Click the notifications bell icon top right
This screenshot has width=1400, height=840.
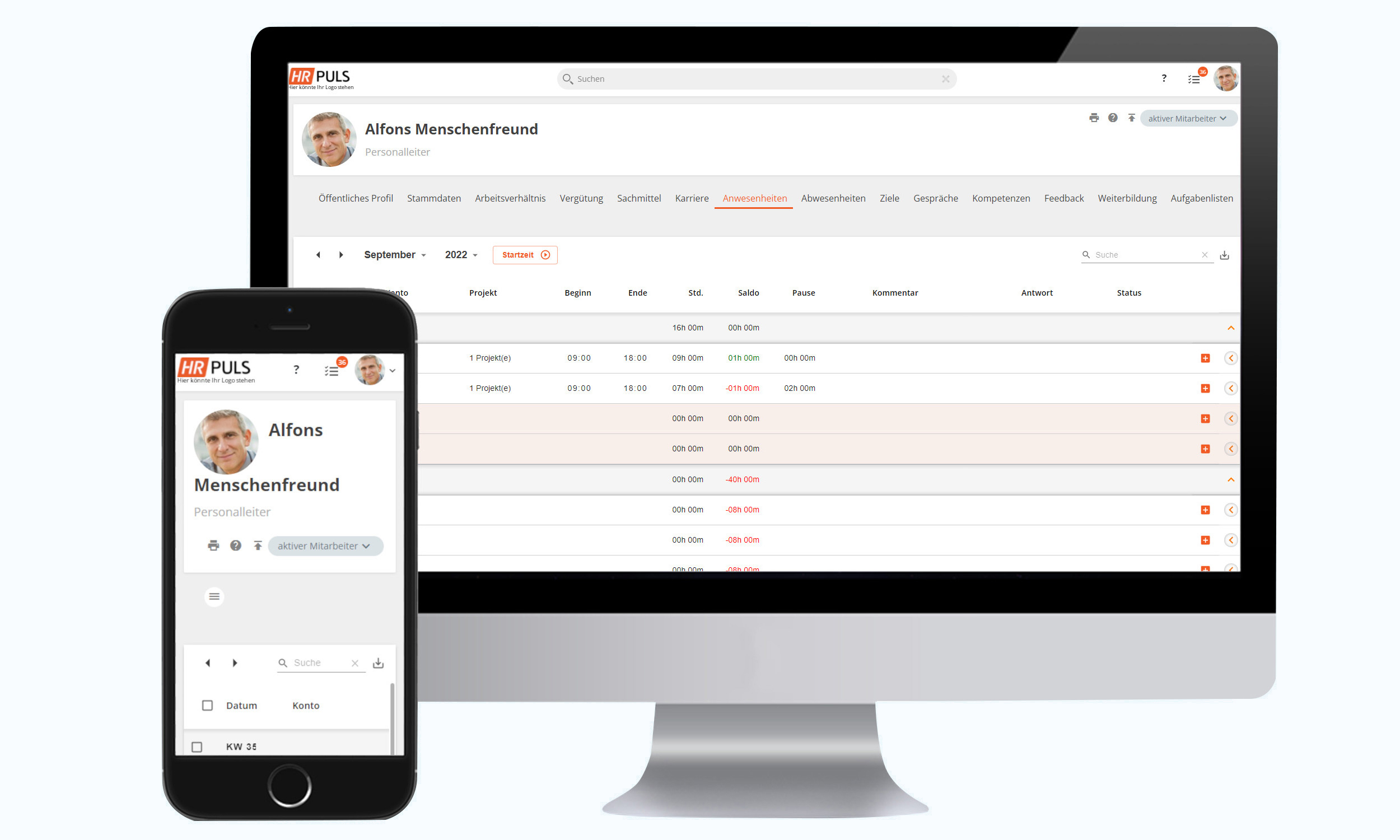1196,79
